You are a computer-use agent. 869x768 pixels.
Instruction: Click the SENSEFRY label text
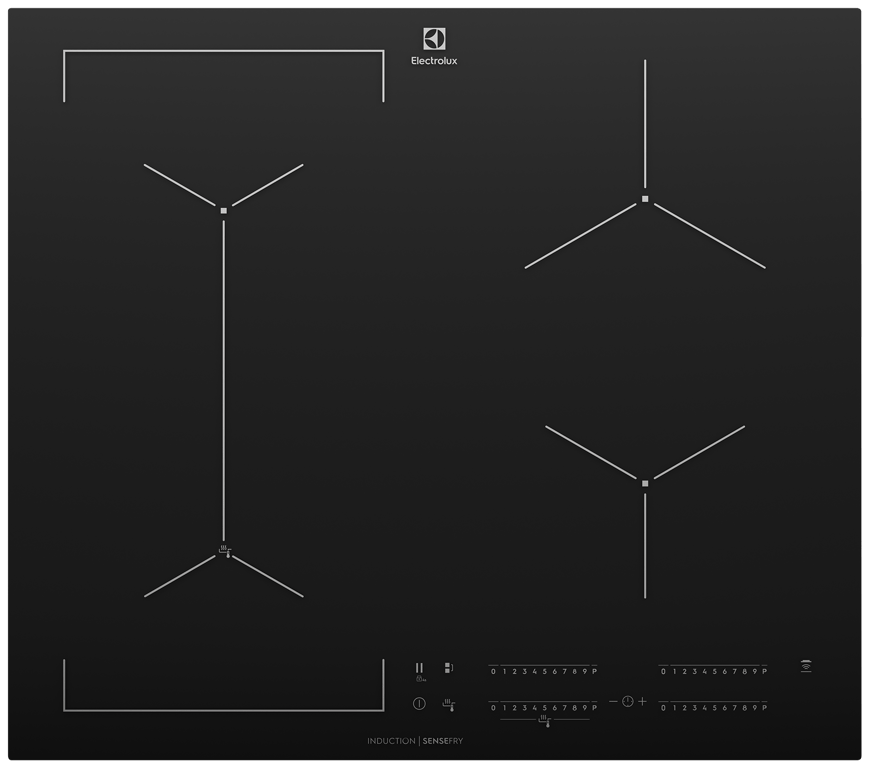click(450, 741)
